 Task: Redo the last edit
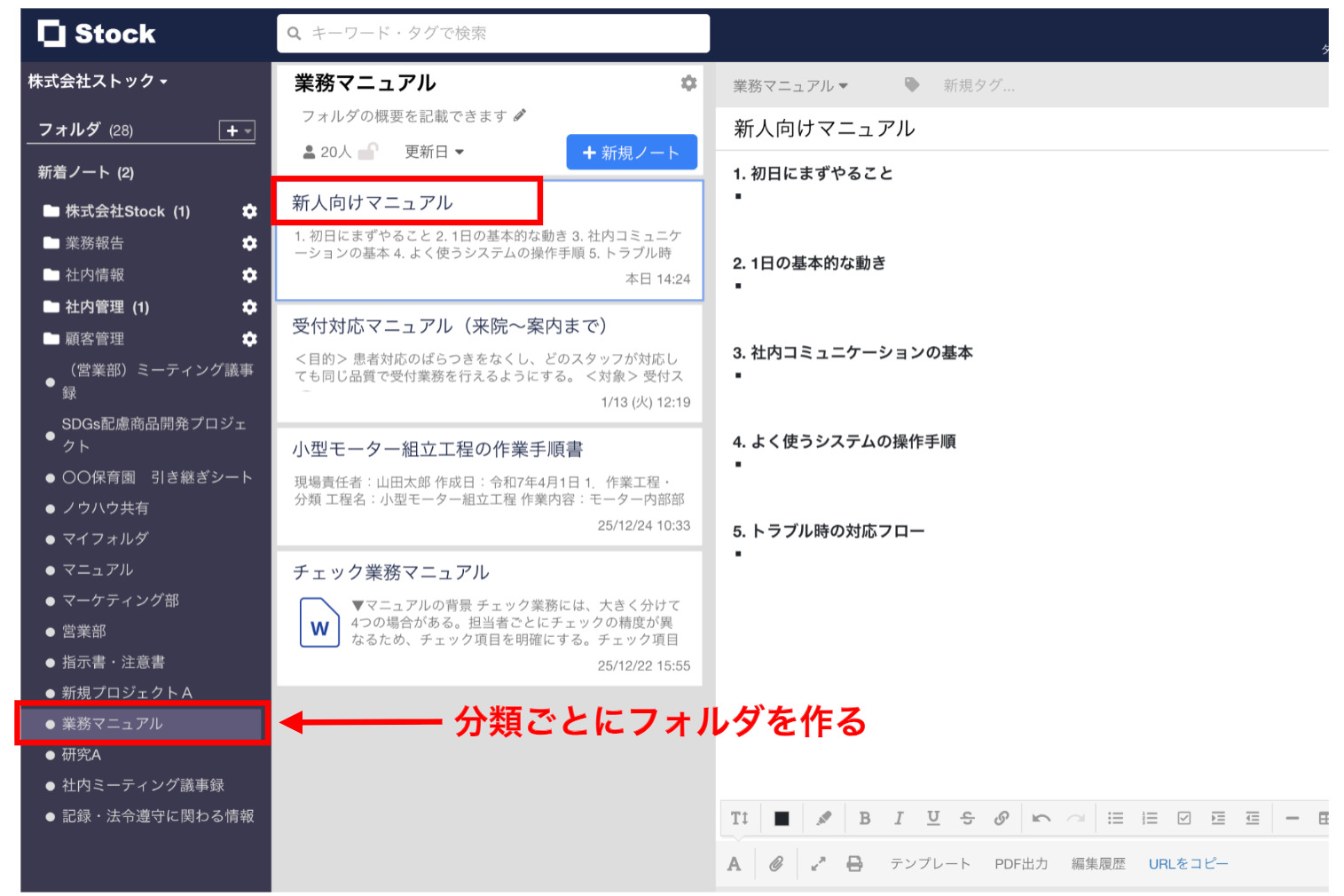[x=1075, y=818]
